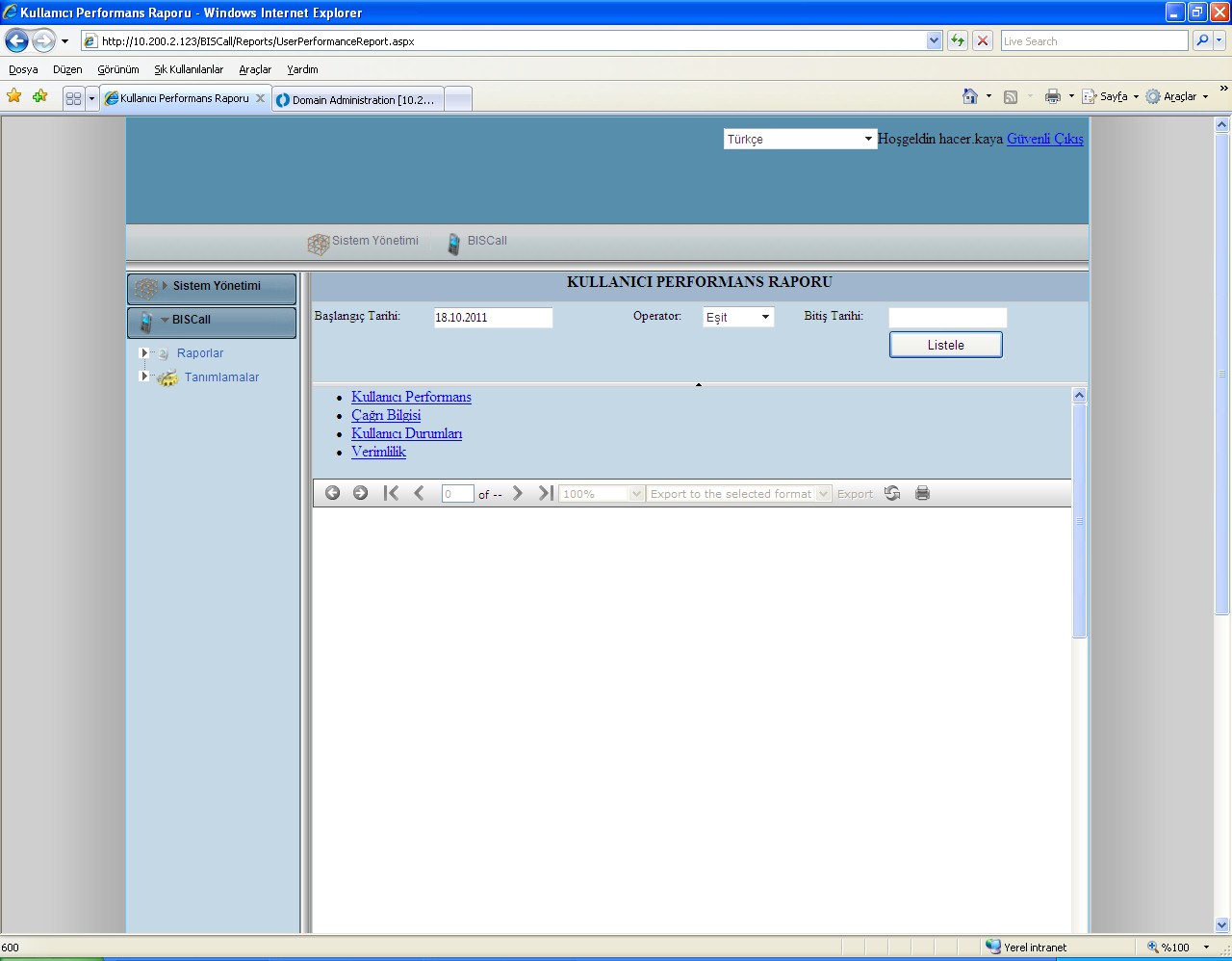Print the report using the viewer printer icon
The image size is (1232, 961).
point(922,493)
